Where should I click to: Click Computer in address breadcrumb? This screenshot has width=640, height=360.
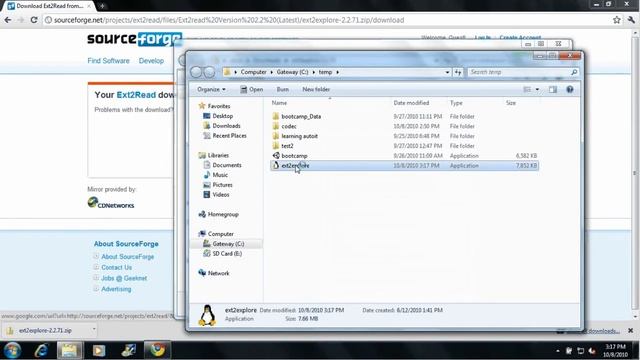click(253, 72)
